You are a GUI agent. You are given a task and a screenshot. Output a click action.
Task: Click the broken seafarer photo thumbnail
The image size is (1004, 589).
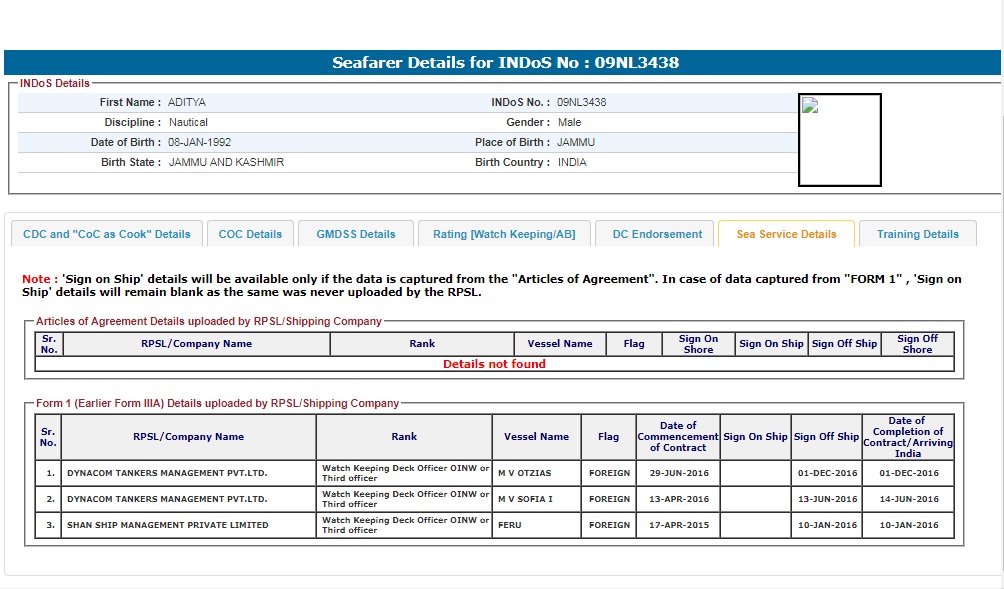click(839, 140)
